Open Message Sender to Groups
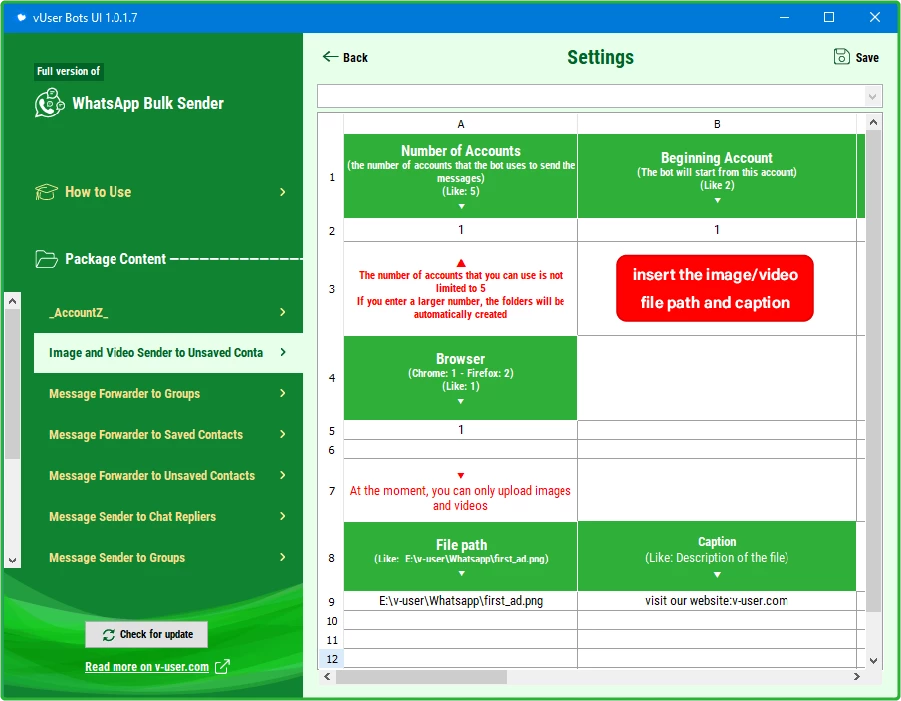This screenshot has height=701, width=901. tap(168, 557)
